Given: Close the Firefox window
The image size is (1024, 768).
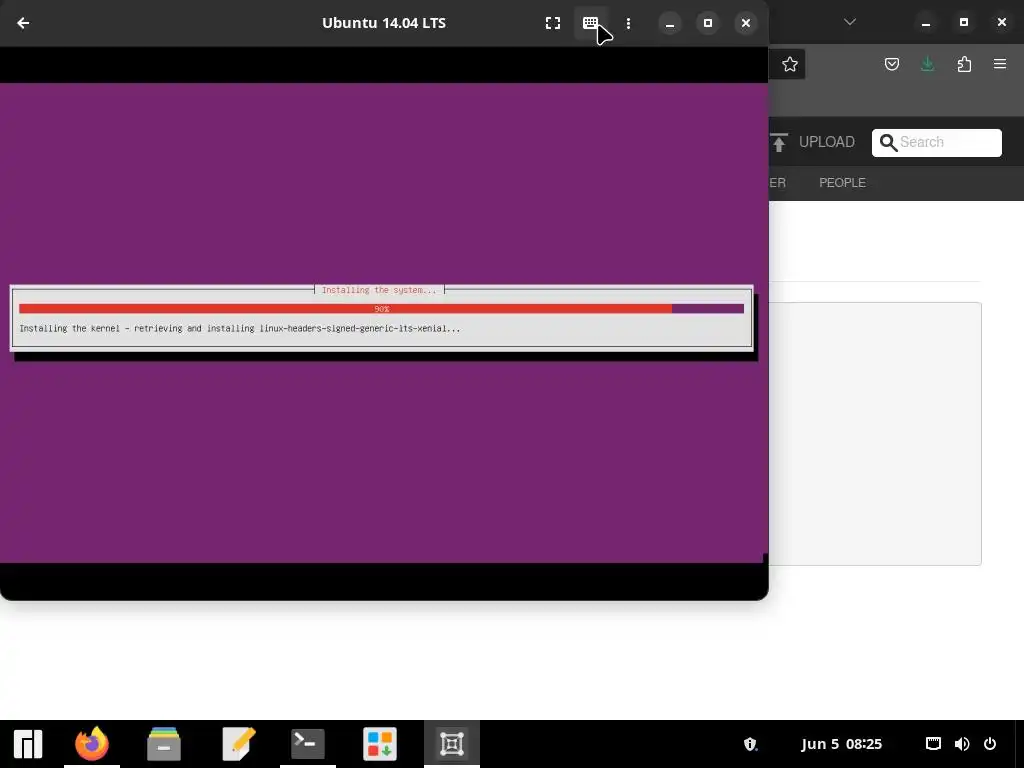Looking at the screenshot, I should pyautogui.click(x=1002, y=22).
